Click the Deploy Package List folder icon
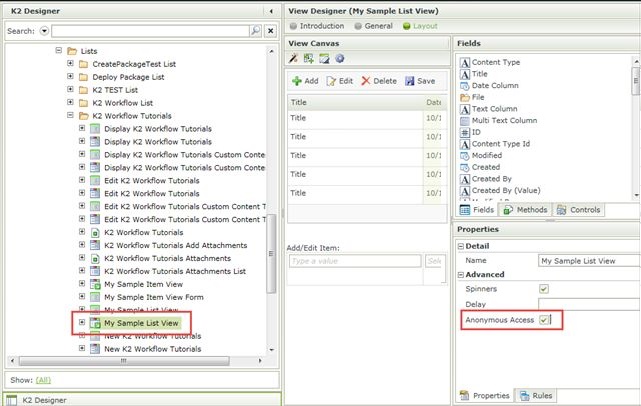 coord(83,77)
